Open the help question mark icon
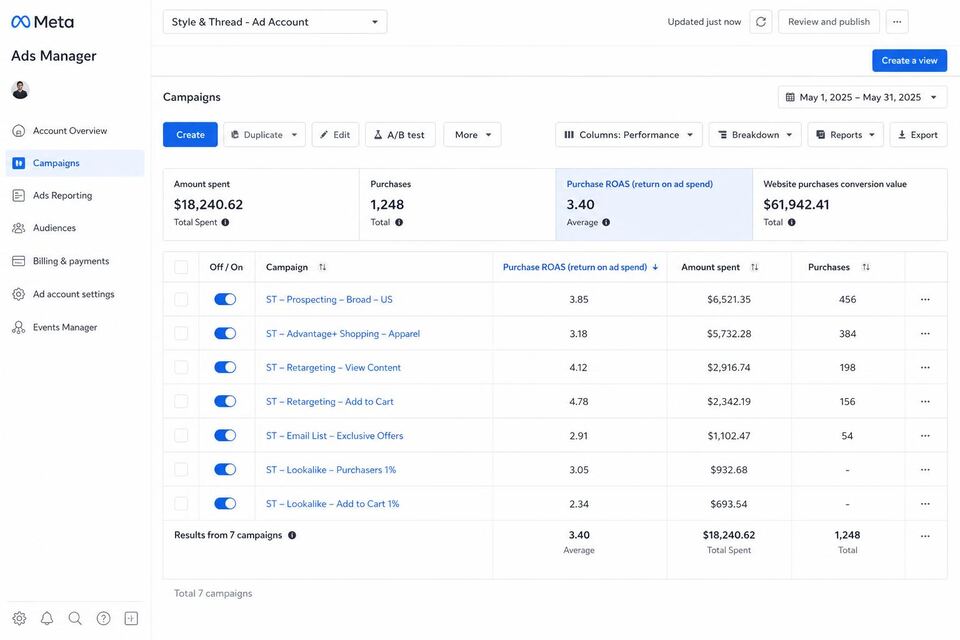The width and height of the screenshot is (960, 640). click(x=103, y=618)
